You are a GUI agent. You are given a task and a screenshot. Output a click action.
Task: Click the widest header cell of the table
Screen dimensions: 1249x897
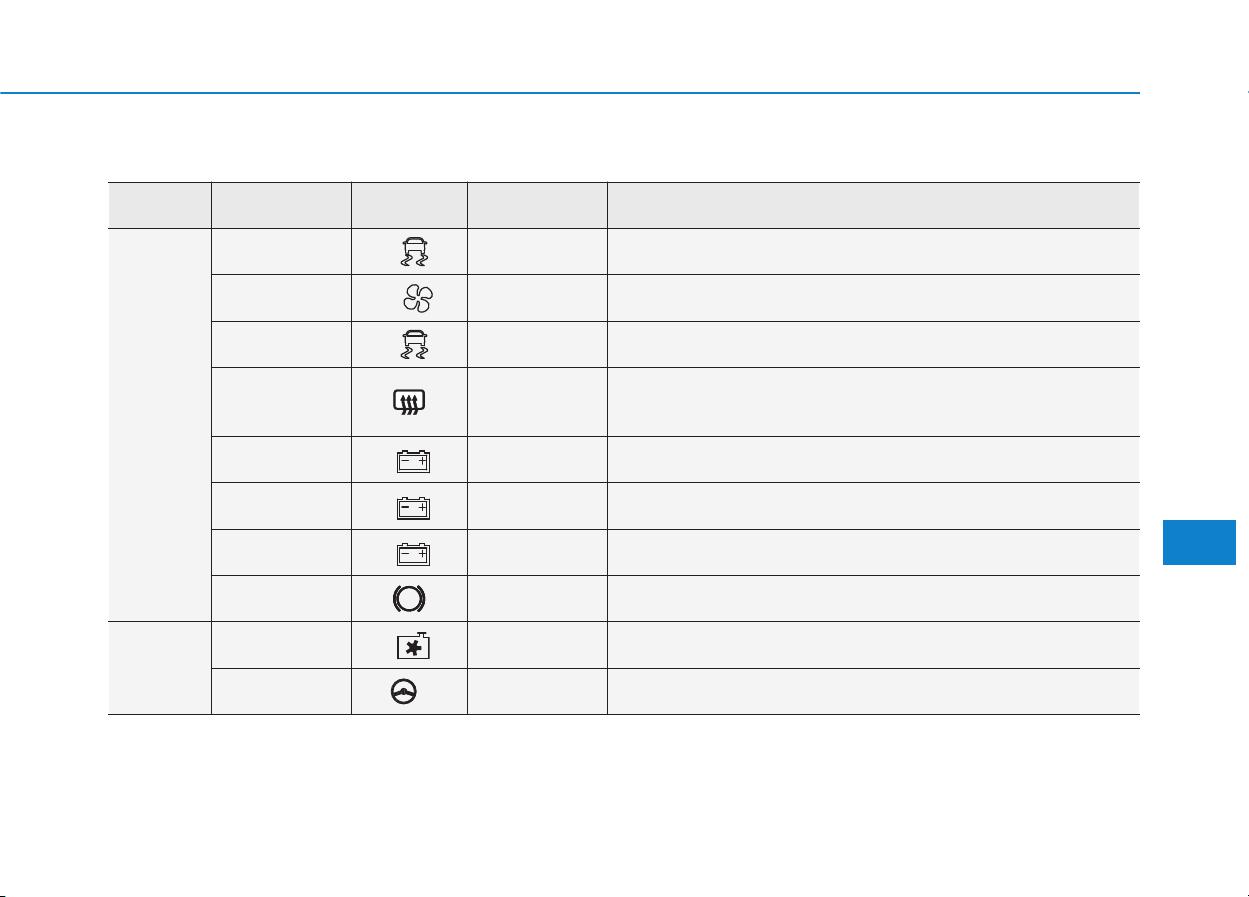click(873, 205)
